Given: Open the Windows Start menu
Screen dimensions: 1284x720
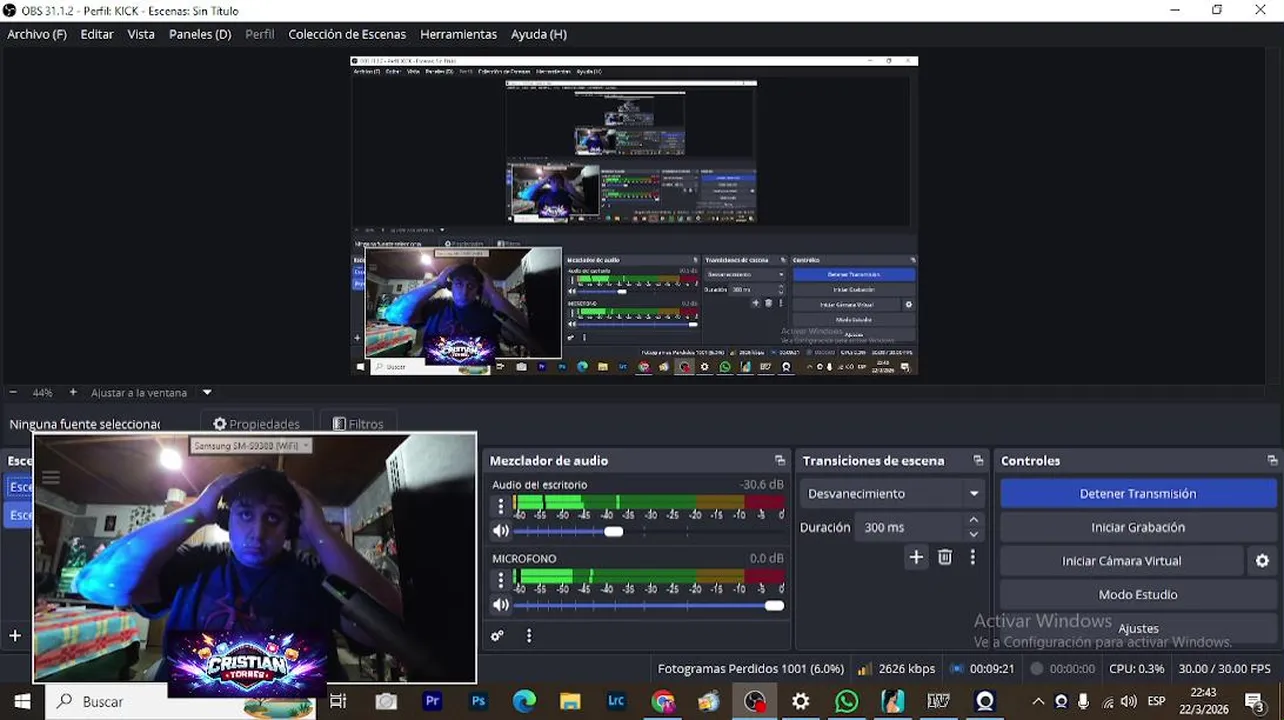Looking at the screenshot, I should point(22,702).
